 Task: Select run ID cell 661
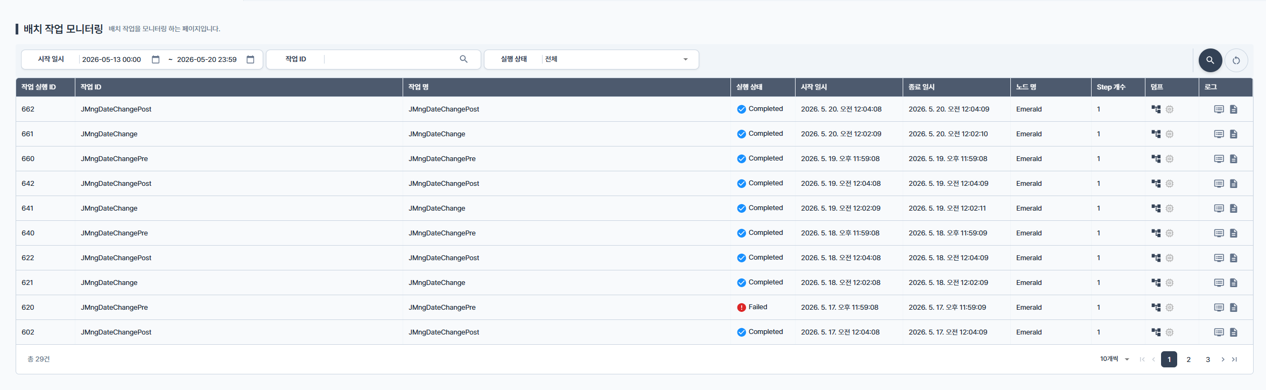coord(45,134)
